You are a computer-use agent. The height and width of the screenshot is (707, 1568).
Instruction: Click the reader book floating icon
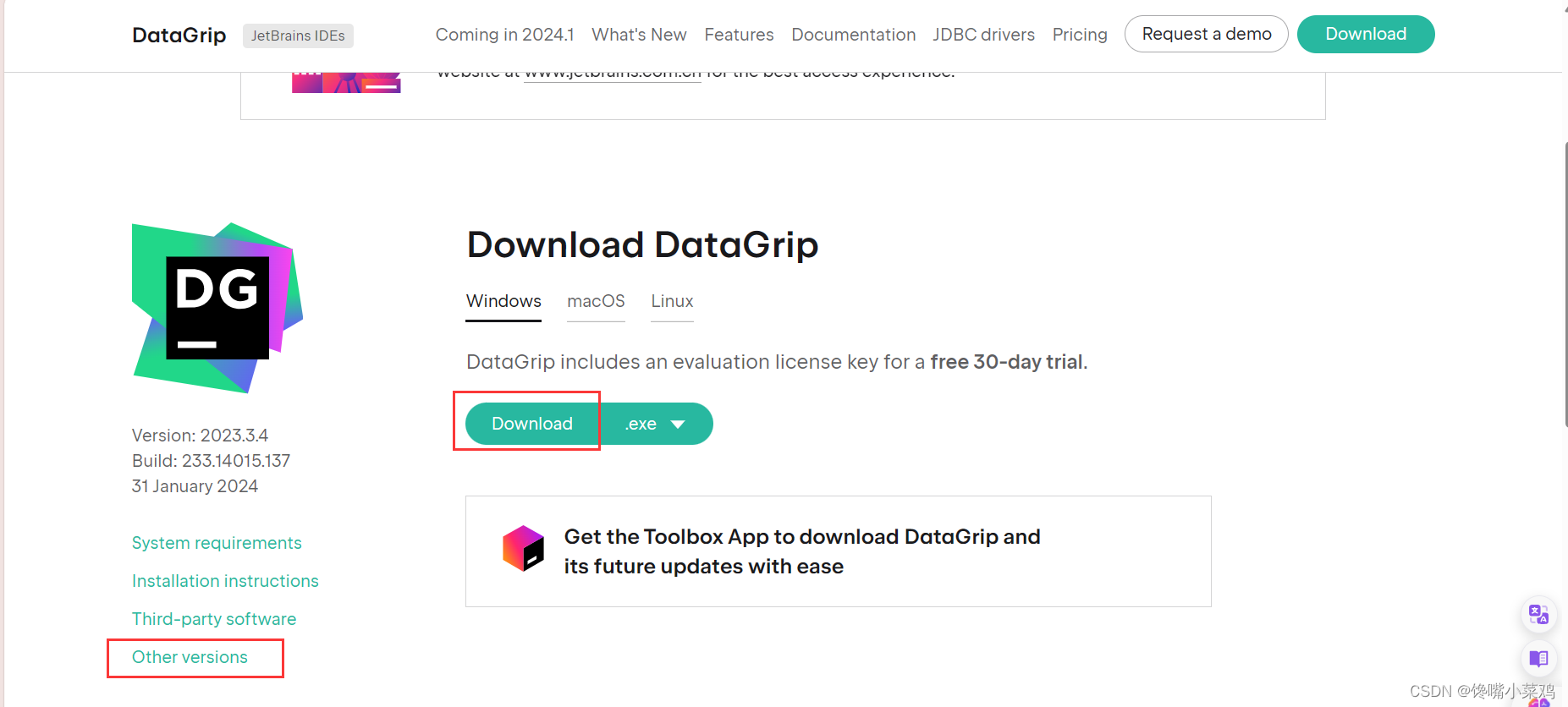coord(1538,659)
